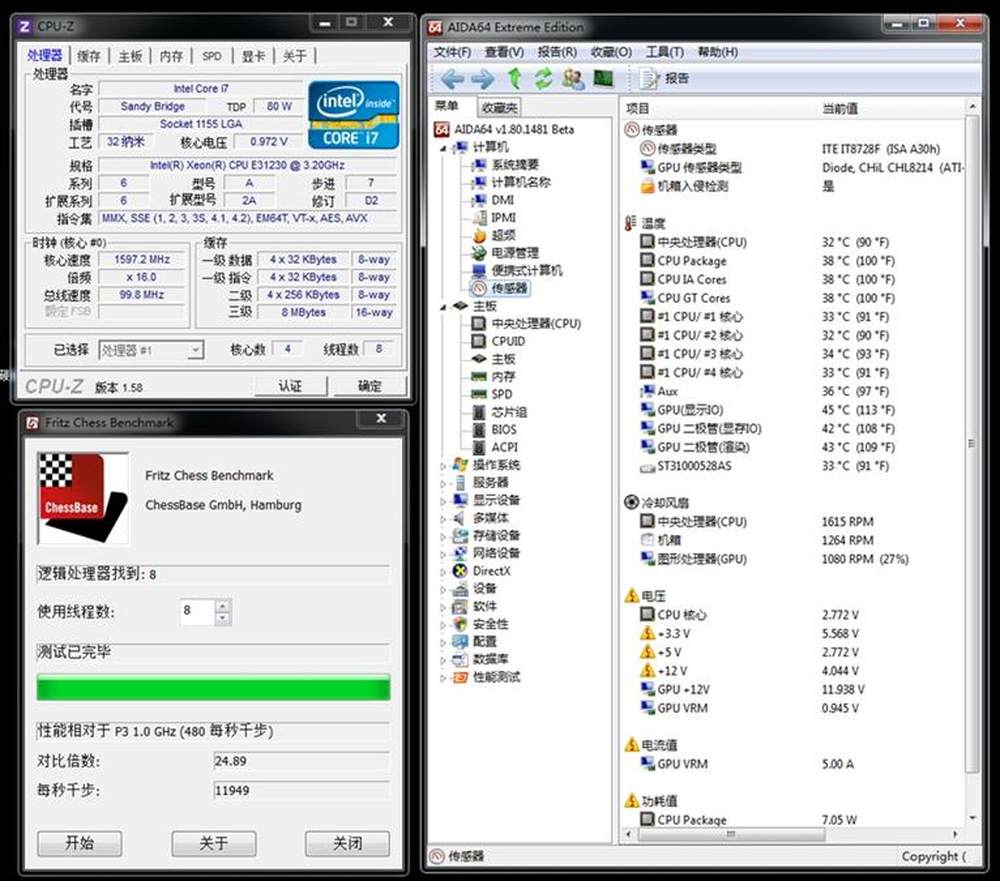
Task: Expand the 操作系统 tree node
Action: coord(445,465)
